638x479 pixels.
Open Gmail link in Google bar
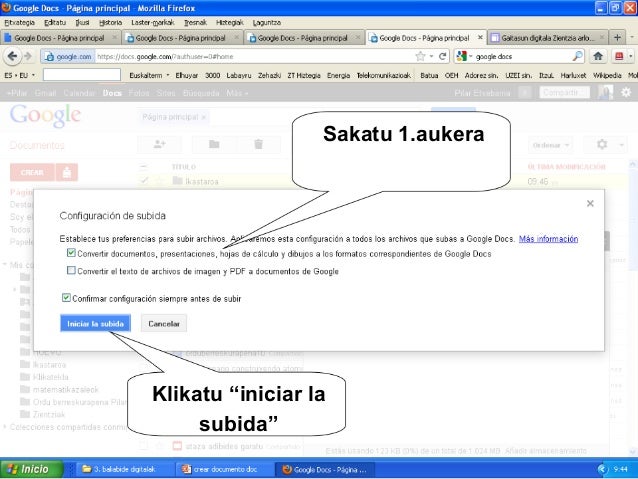pos(45,93)
